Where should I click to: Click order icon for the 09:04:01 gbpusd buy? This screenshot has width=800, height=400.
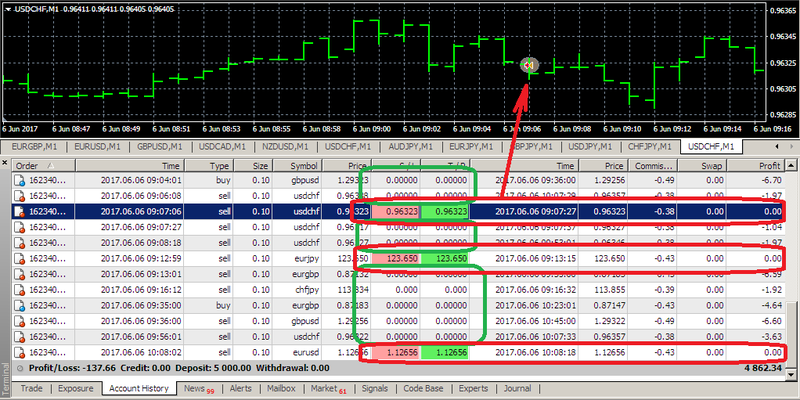20,180
